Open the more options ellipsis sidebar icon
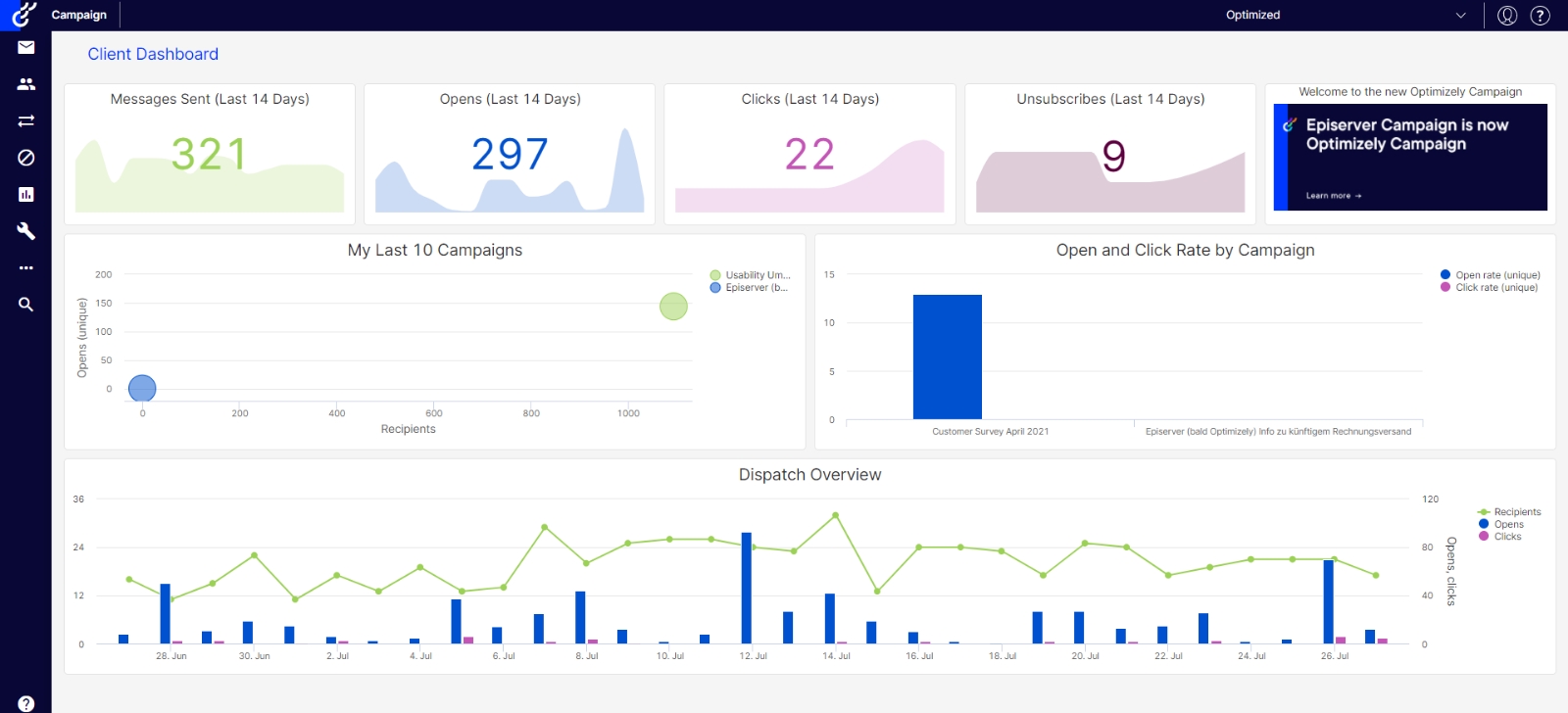This screenshot has width=1568, height=713. pyautogui.click(x=26, y=267)
